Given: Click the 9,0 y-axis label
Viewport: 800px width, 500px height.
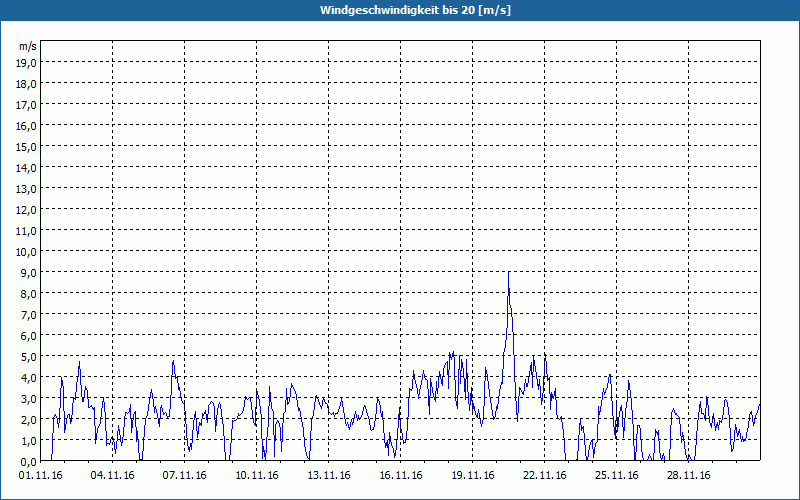Looking at the screenshot, I should pyautogui.click(x=28, y=273).
